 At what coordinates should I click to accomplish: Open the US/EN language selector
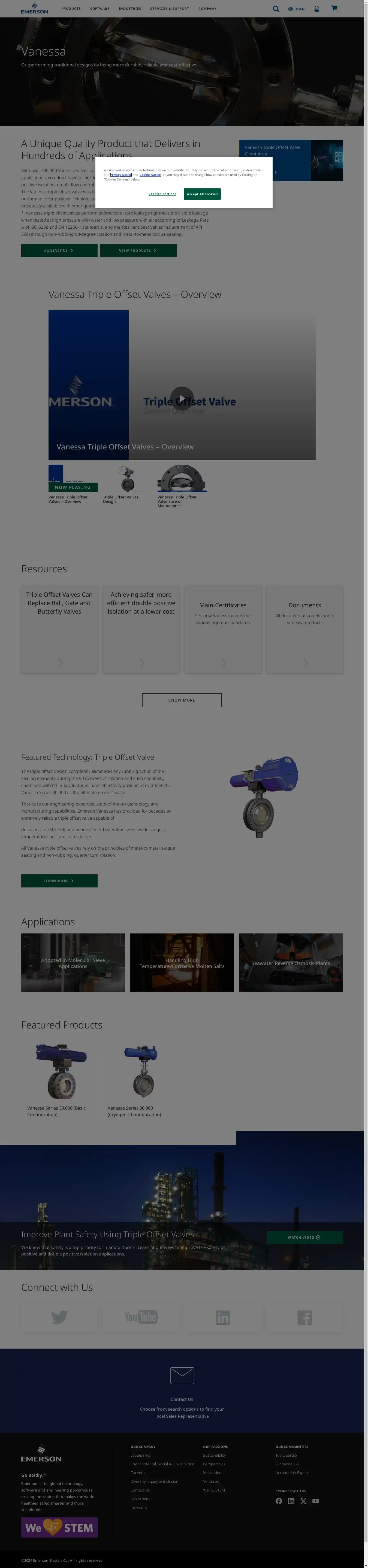297,9
